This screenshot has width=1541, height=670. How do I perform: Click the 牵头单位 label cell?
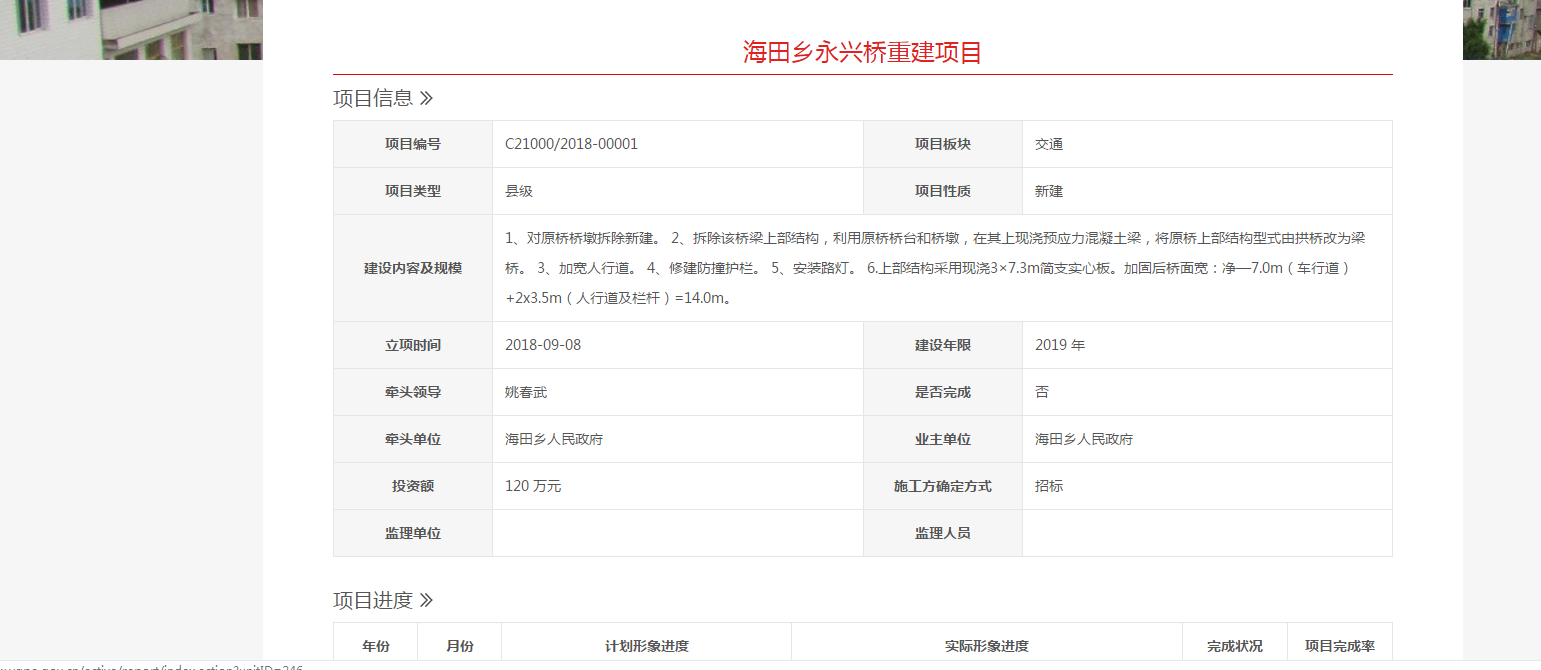(413, 439)
